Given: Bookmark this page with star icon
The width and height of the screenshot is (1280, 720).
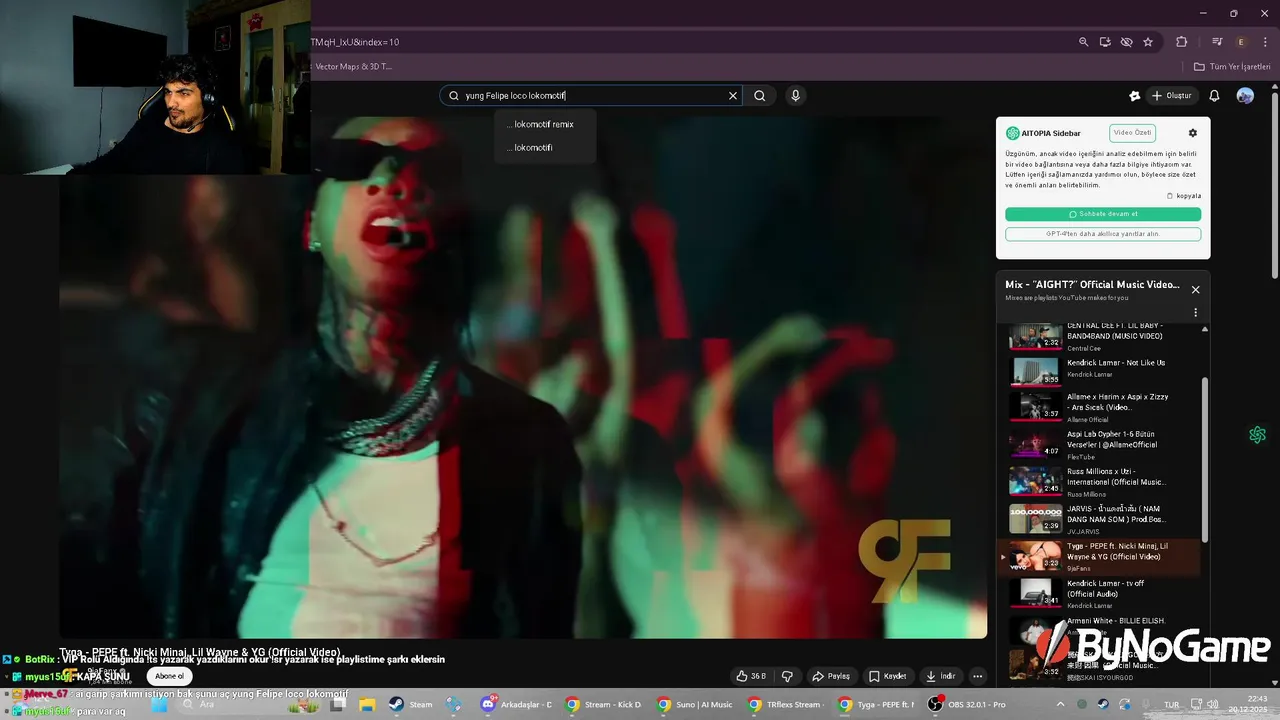Looking at the screenshot, I should [x=1148, y=42].
